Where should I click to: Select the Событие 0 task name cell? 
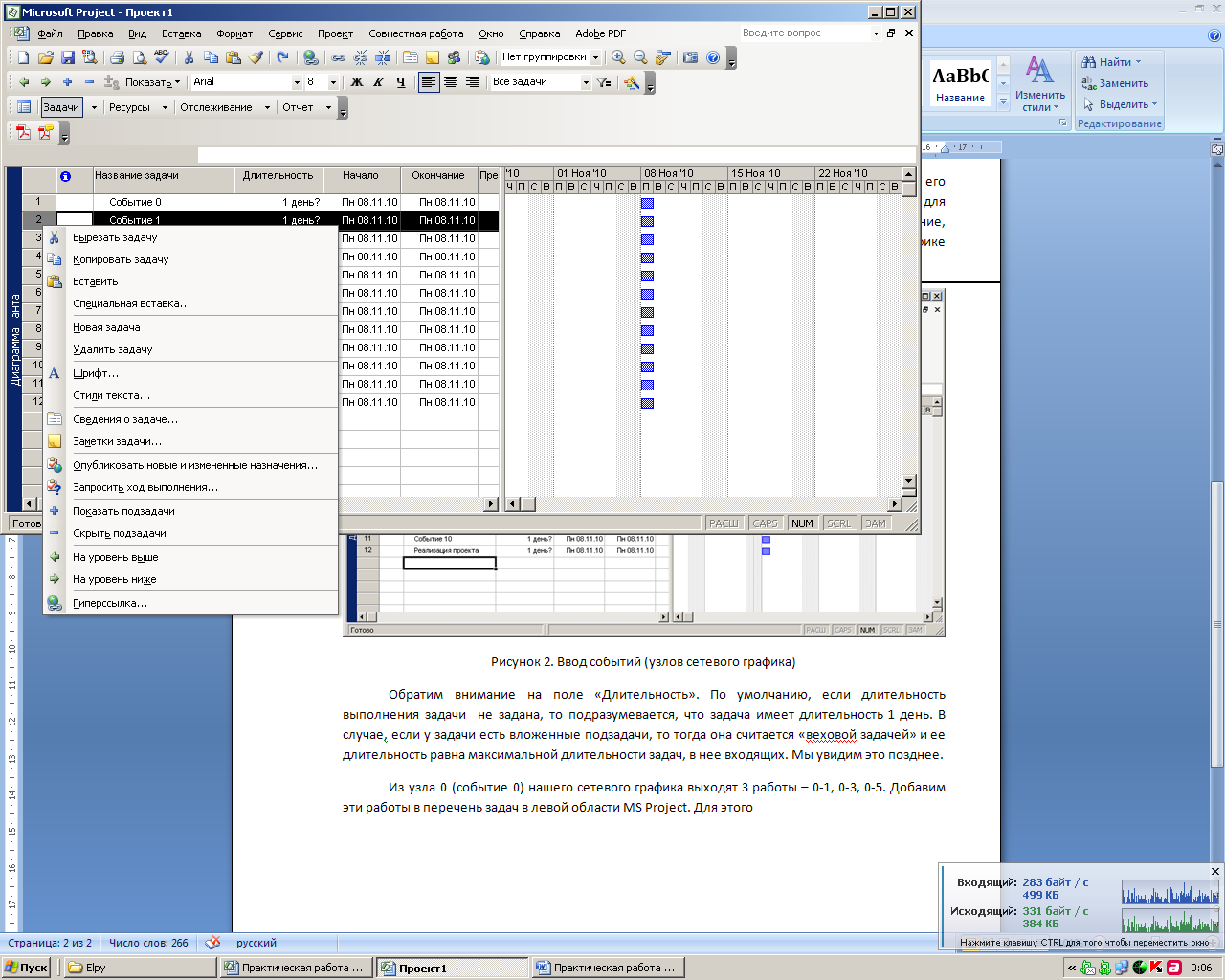pos(164,202)
